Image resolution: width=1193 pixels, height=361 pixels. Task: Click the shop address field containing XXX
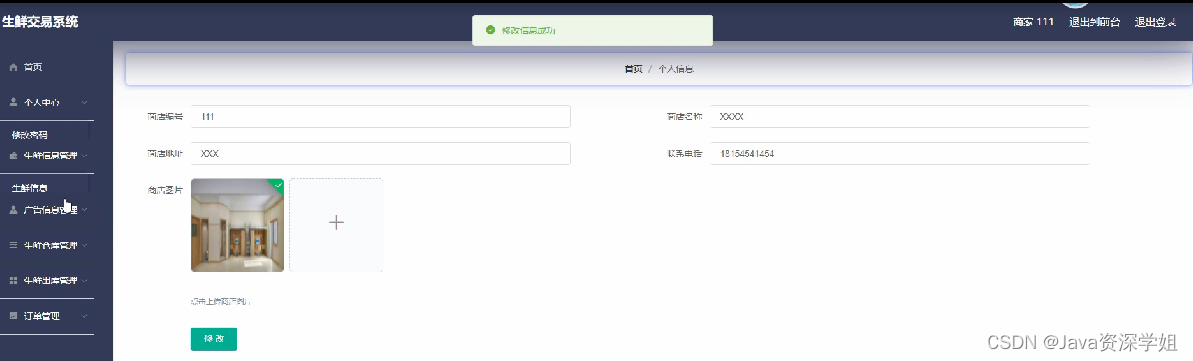(380, 153)
